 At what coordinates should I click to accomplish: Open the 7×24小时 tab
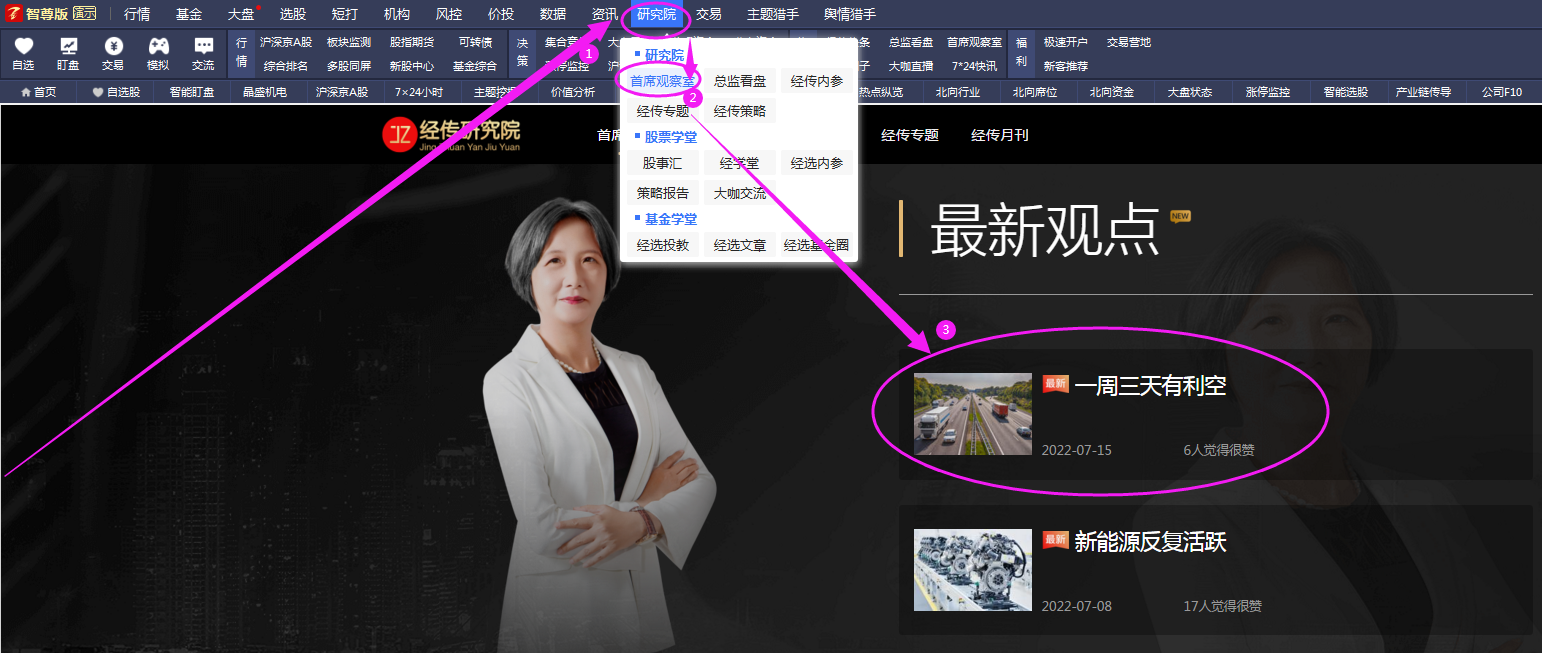419,92
